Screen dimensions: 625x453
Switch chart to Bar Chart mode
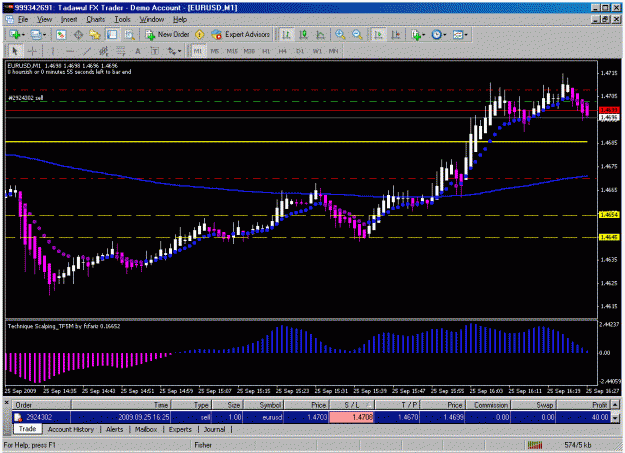pyautogui.click(x=286, y=35)
